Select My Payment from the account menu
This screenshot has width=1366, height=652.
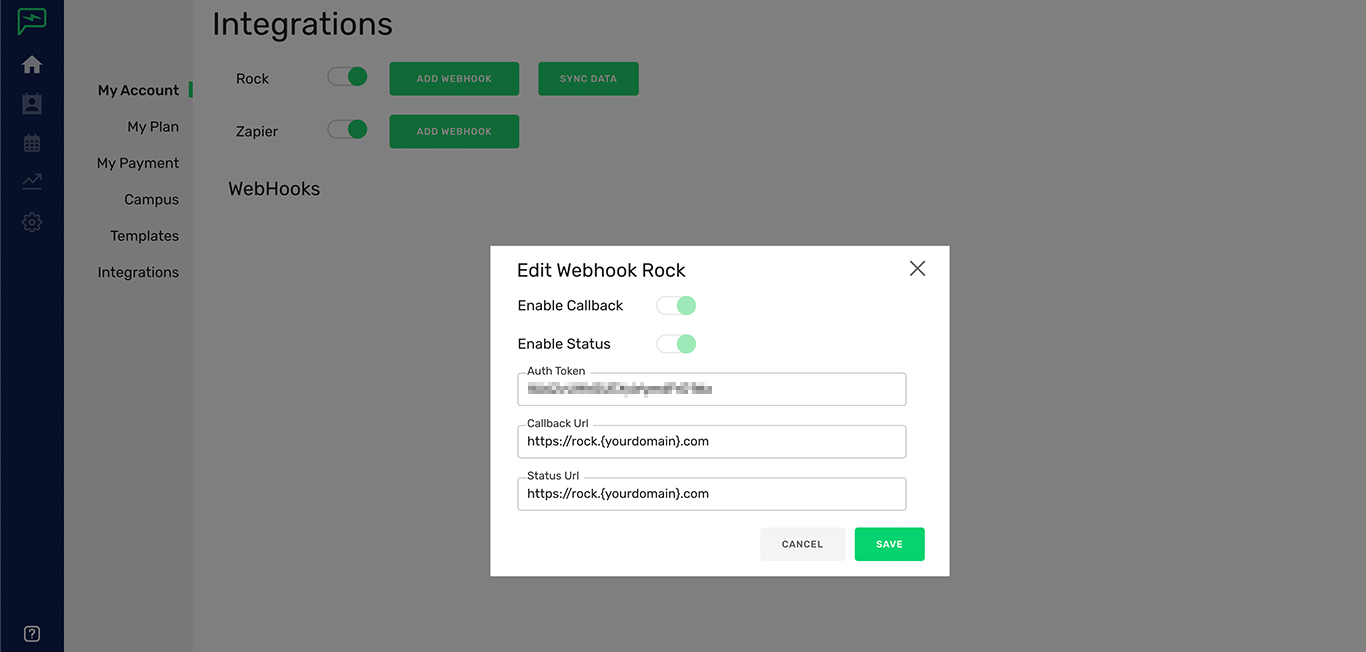tap(138, 162)
